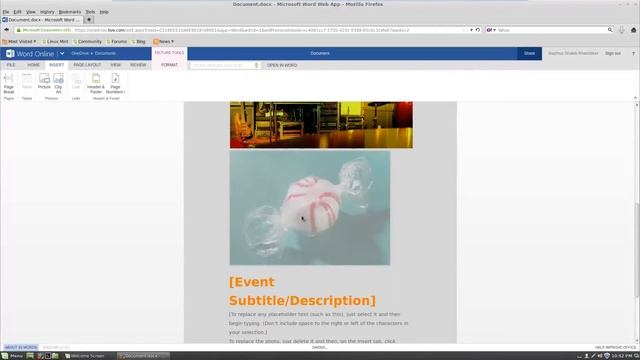
Task: Open the search engine selector dropdown
Action: coord(491,30)
